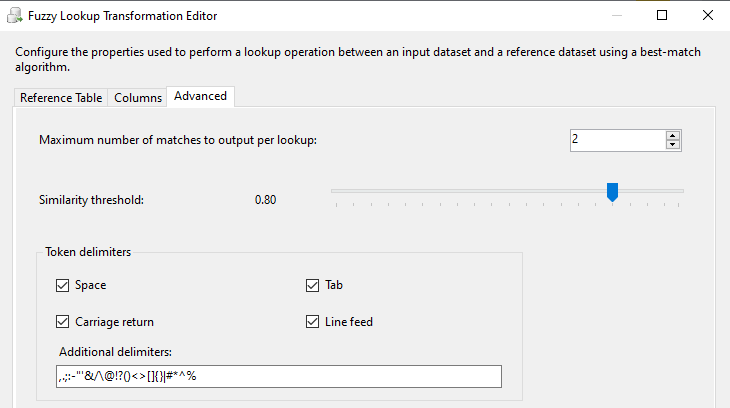The width and height of the screenshot is (730, 408).
Task: Click the Similarity threshold slider thumb
Action: coord(613,191)
